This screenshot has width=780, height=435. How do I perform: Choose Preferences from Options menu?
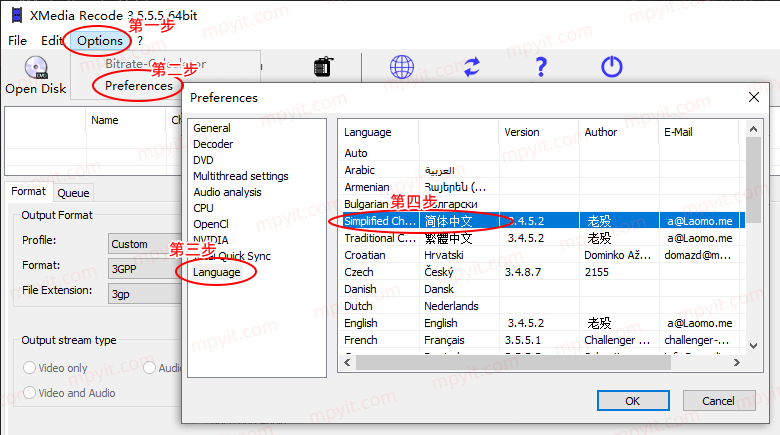139,86
